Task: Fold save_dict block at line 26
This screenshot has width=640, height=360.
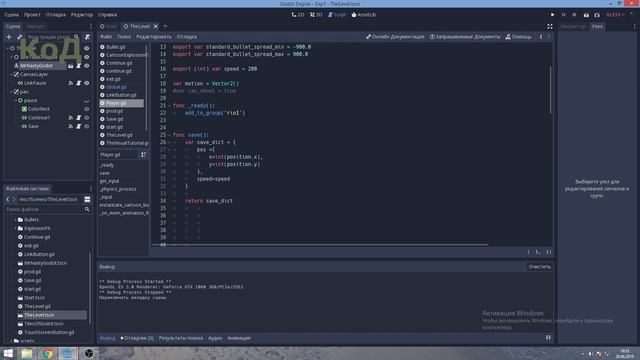Action: [x=169, y=142]
